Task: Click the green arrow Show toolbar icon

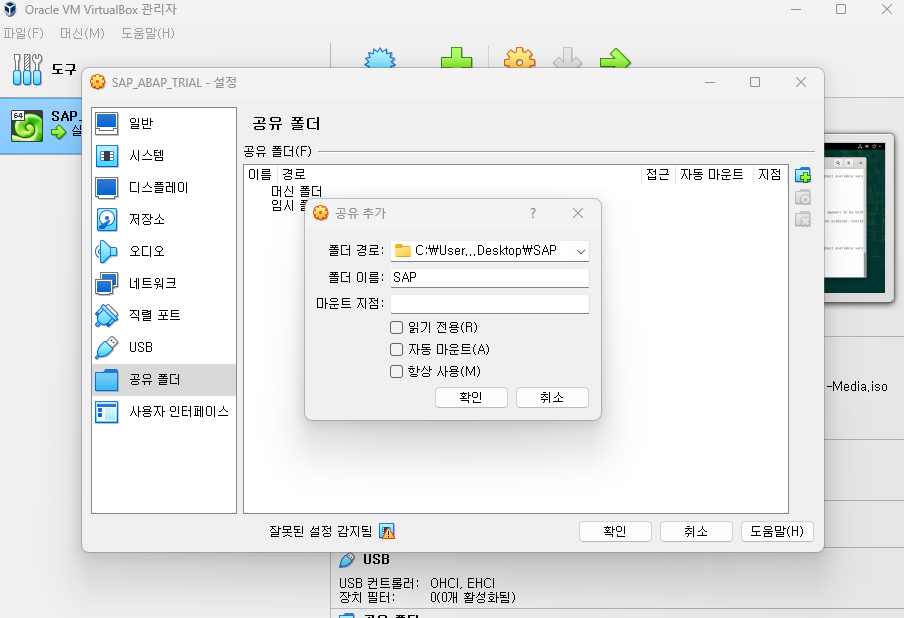Action: tap(615, 58)
